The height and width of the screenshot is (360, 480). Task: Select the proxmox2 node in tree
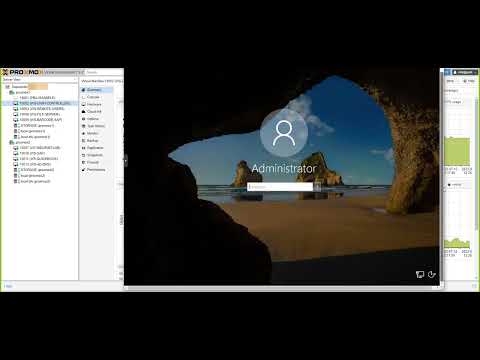(x=22, y=142)
